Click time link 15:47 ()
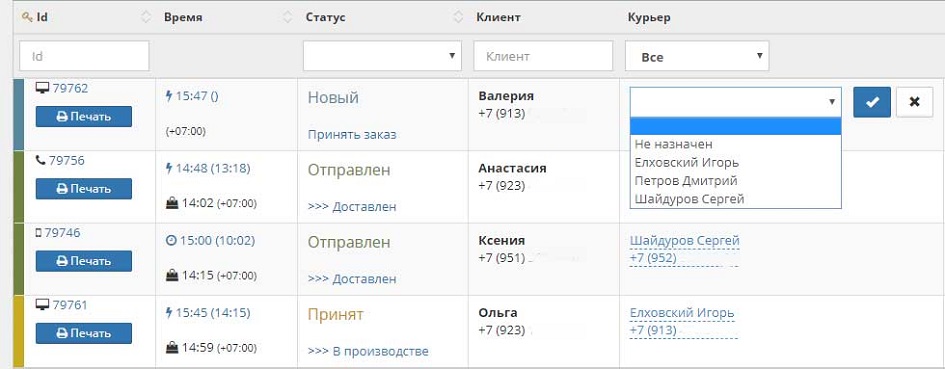945x369 pixels. [x=196, y=96]
